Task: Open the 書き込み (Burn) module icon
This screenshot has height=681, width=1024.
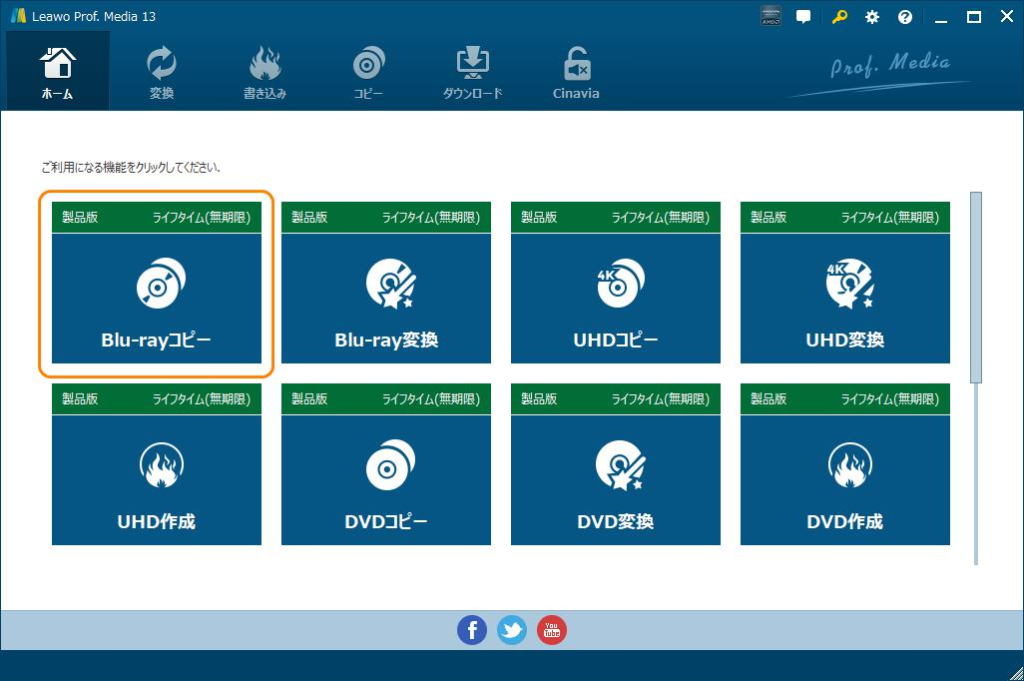Action: (x=265, y=70)
